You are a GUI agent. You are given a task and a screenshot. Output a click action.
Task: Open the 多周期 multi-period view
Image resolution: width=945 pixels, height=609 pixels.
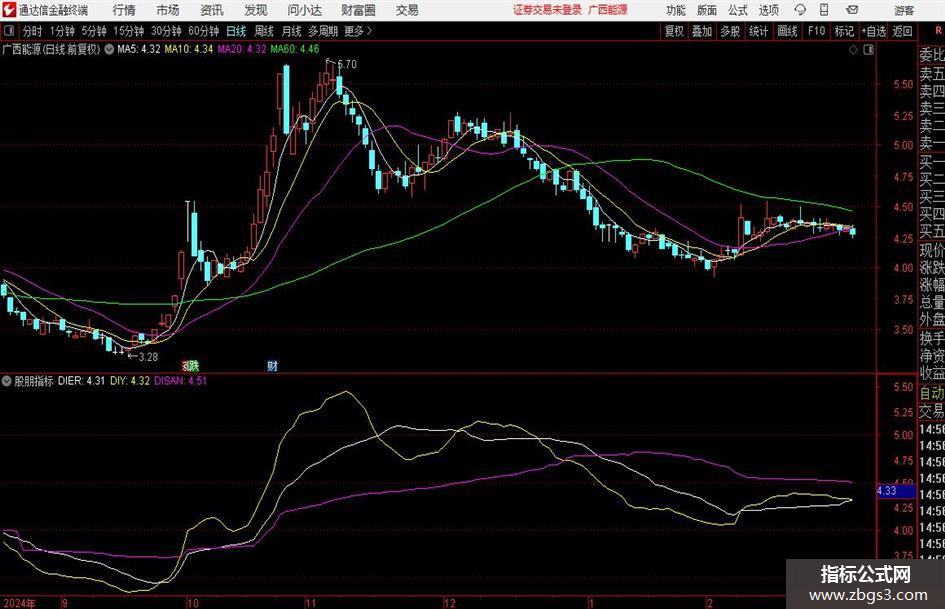[x=323, y=31]
